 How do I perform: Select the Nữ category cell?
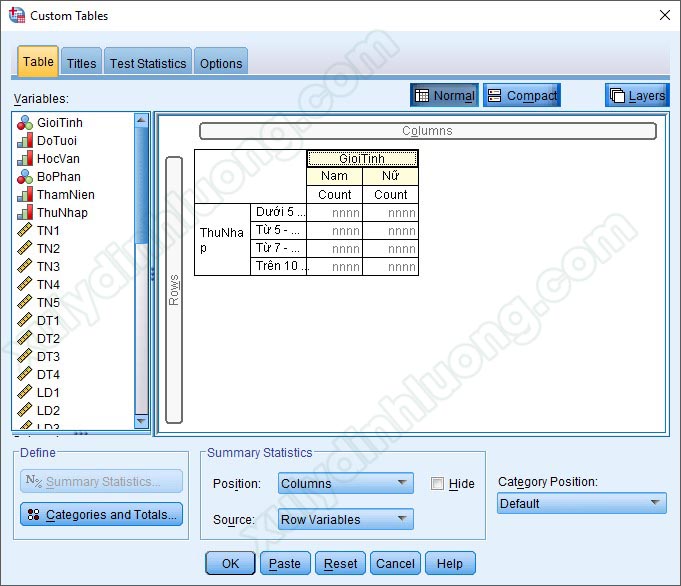[390, 176]
